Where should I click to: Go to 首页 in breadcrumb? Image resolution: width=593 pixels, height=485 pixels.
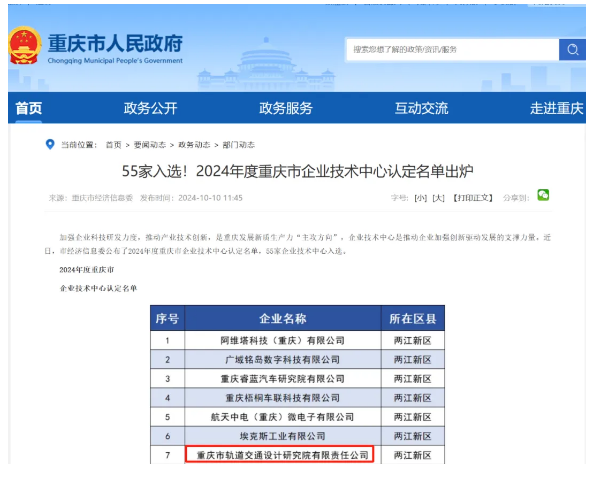[113, 145]
